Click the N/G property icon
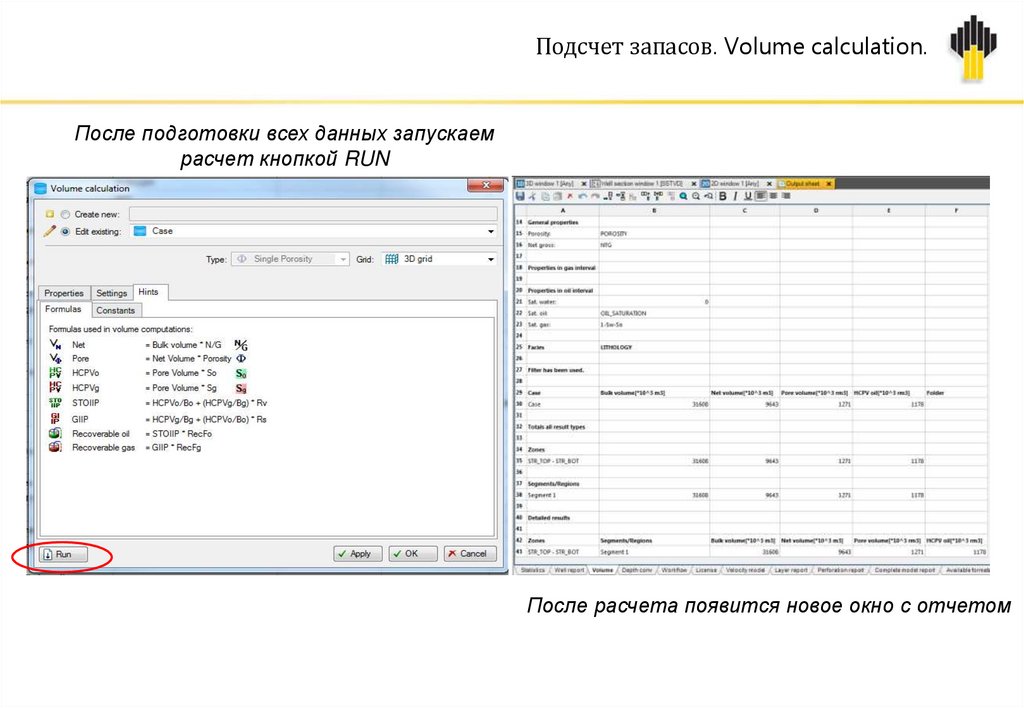 [241, 345]
